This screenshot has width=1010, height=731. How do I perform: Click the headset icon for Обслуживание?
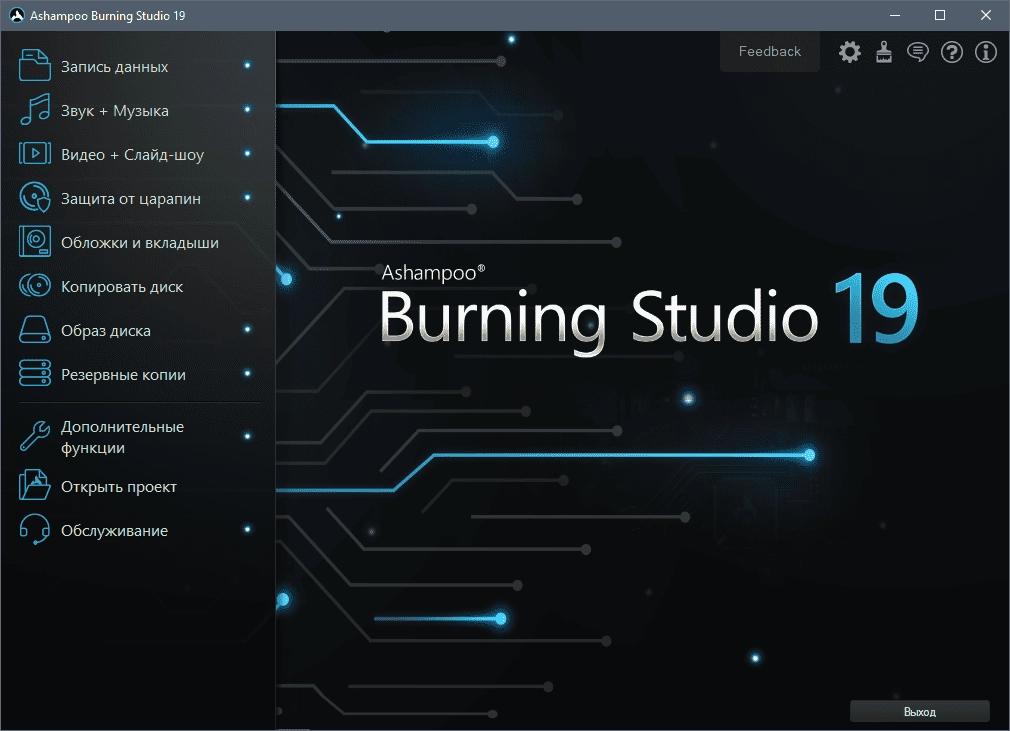[35, 529]
